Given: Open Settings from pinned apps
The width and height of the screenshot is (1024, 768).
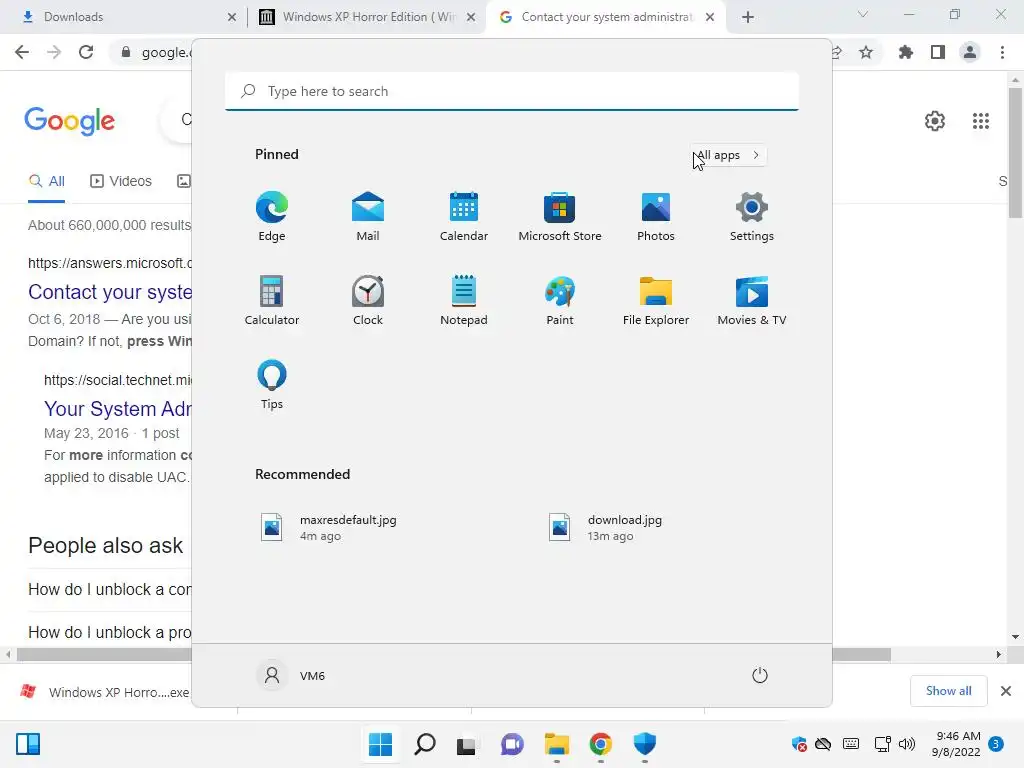Looking at the screenshot, I should click(752, 217).
